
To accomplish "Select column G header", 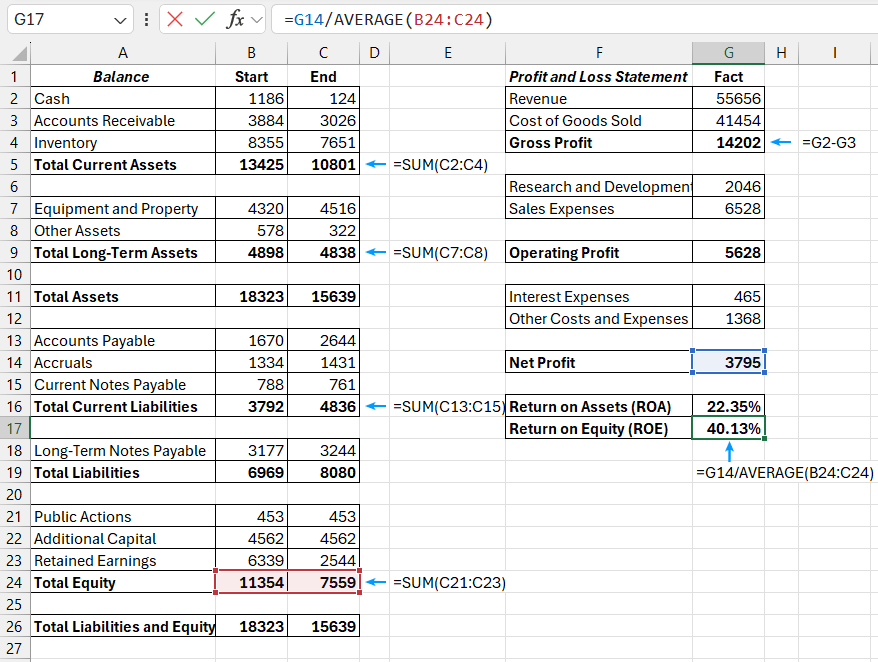I will point(728,52).
